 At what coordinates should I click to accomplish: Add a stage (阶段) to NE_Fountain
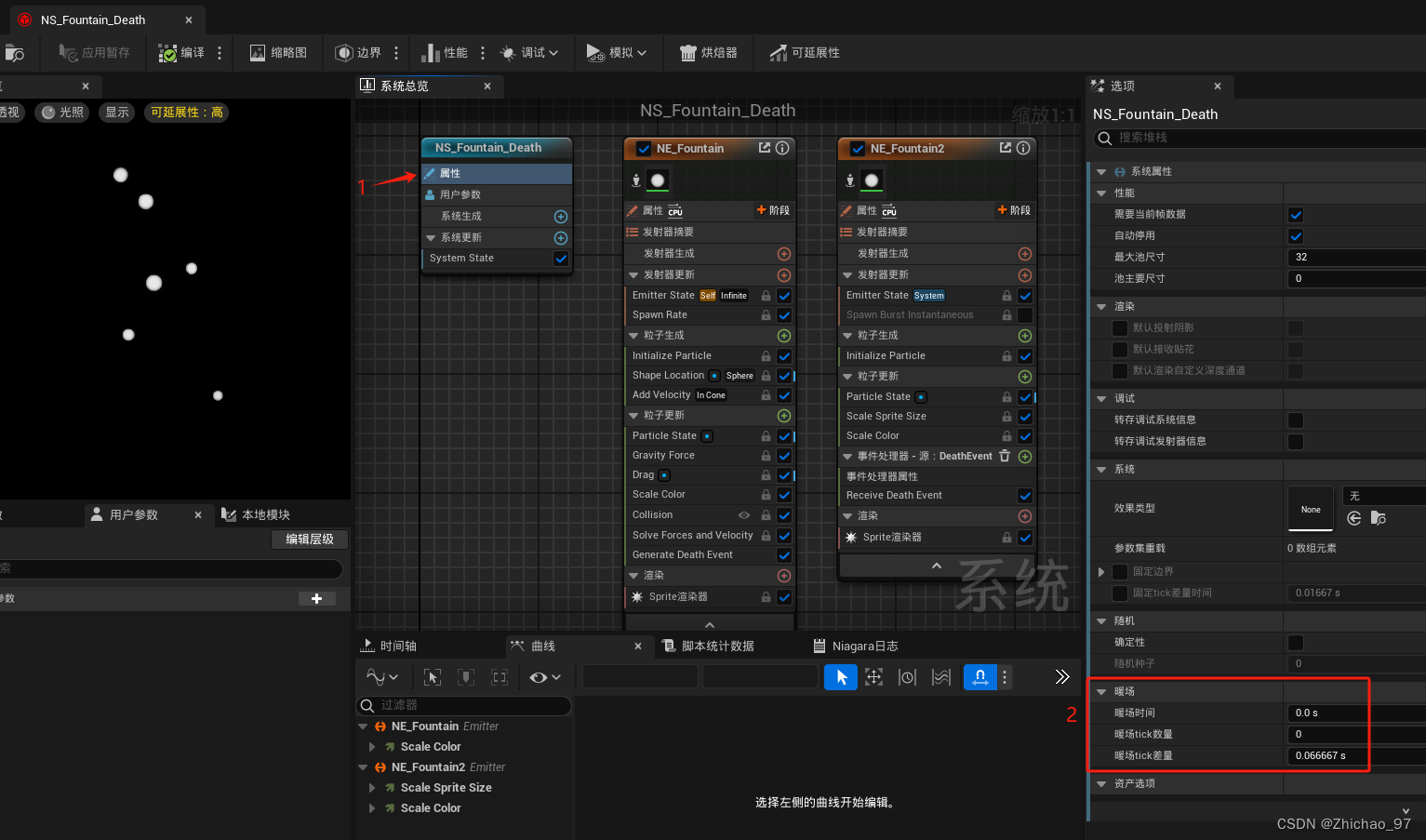coord(773,210)
